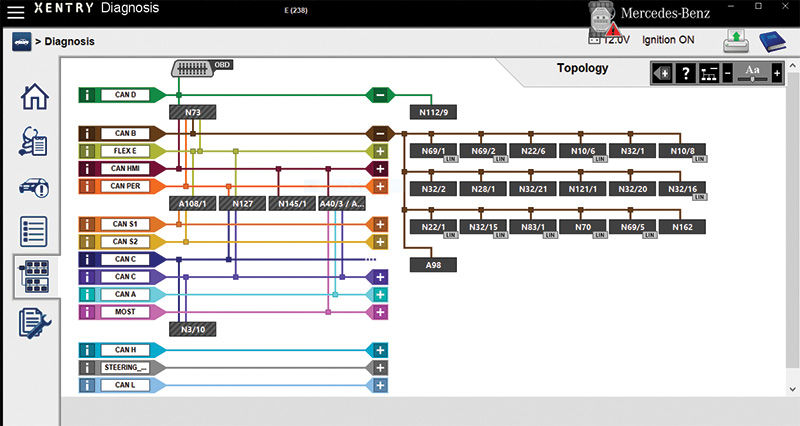The width and height of the screenshot is (800, 426).
Task: Open vehicle fault warning icon in sidebar
Action: tap(34, 187)
